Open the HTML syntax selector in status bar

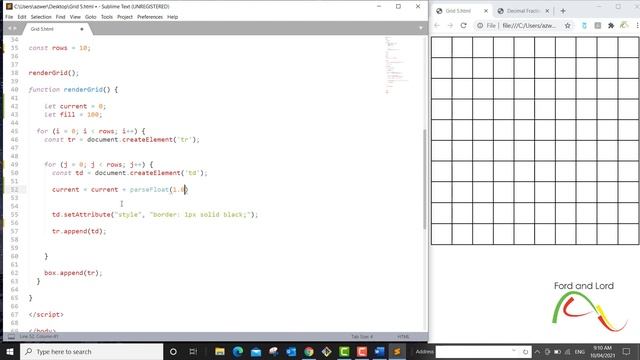(x=403, y=337)
